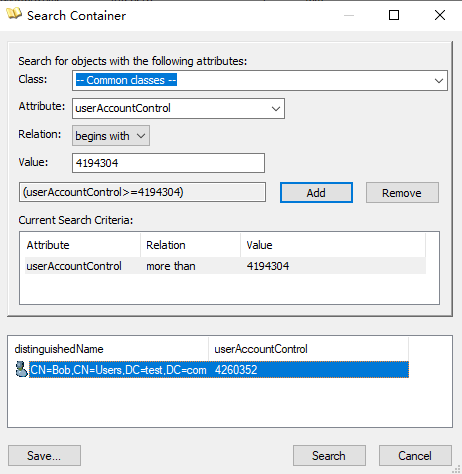Add the criterion with Add button
Image resolution: width=462 pixels, height=474 pixels.
[x=316, y=193]
